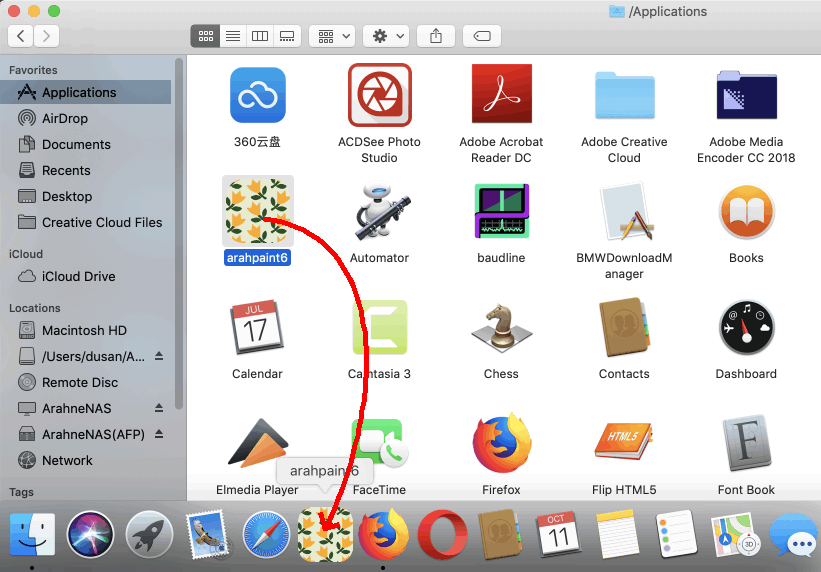Image resolution: width=821 pixels, height=572 pixels.
Task: Open Finder from the Dock
Action: (32, 535)
